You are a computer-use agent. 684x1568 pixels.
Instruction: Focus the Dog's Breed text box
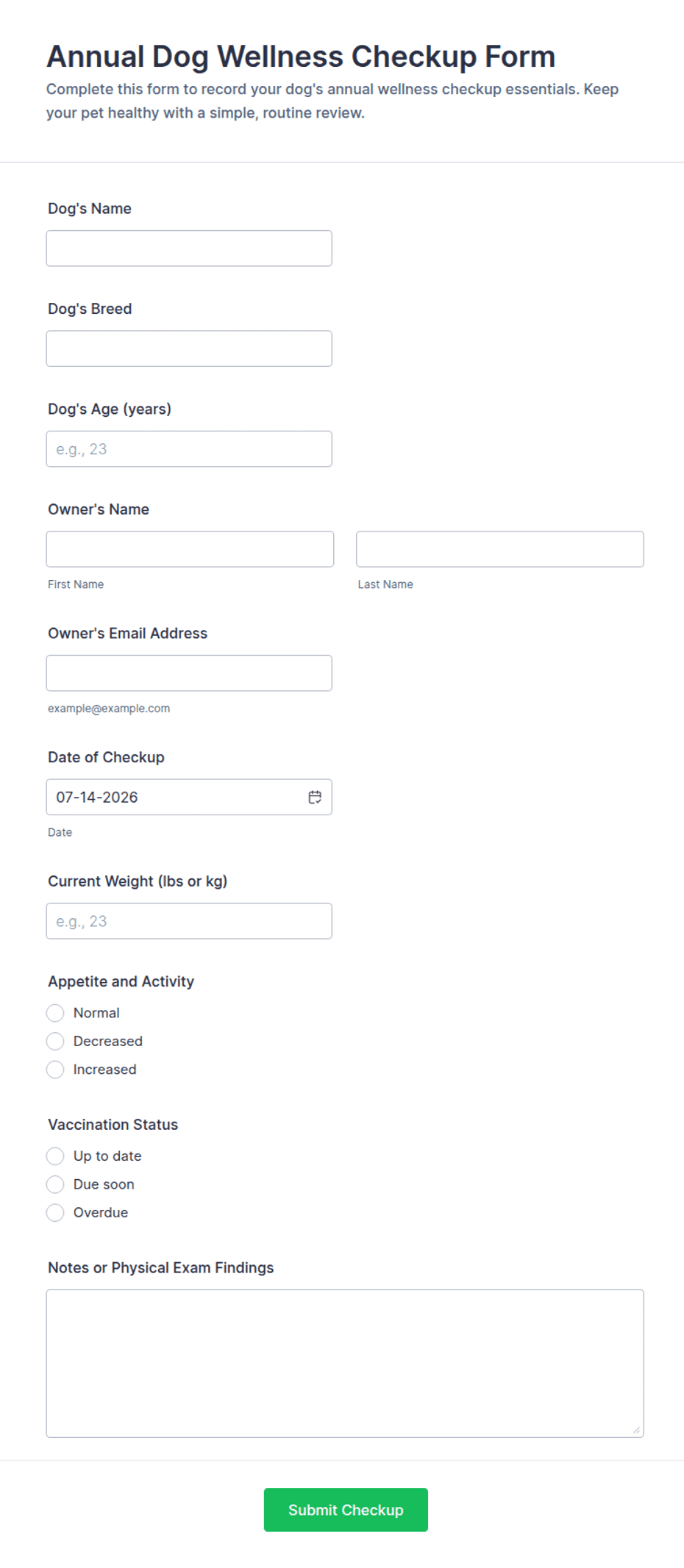pos(189,348)
